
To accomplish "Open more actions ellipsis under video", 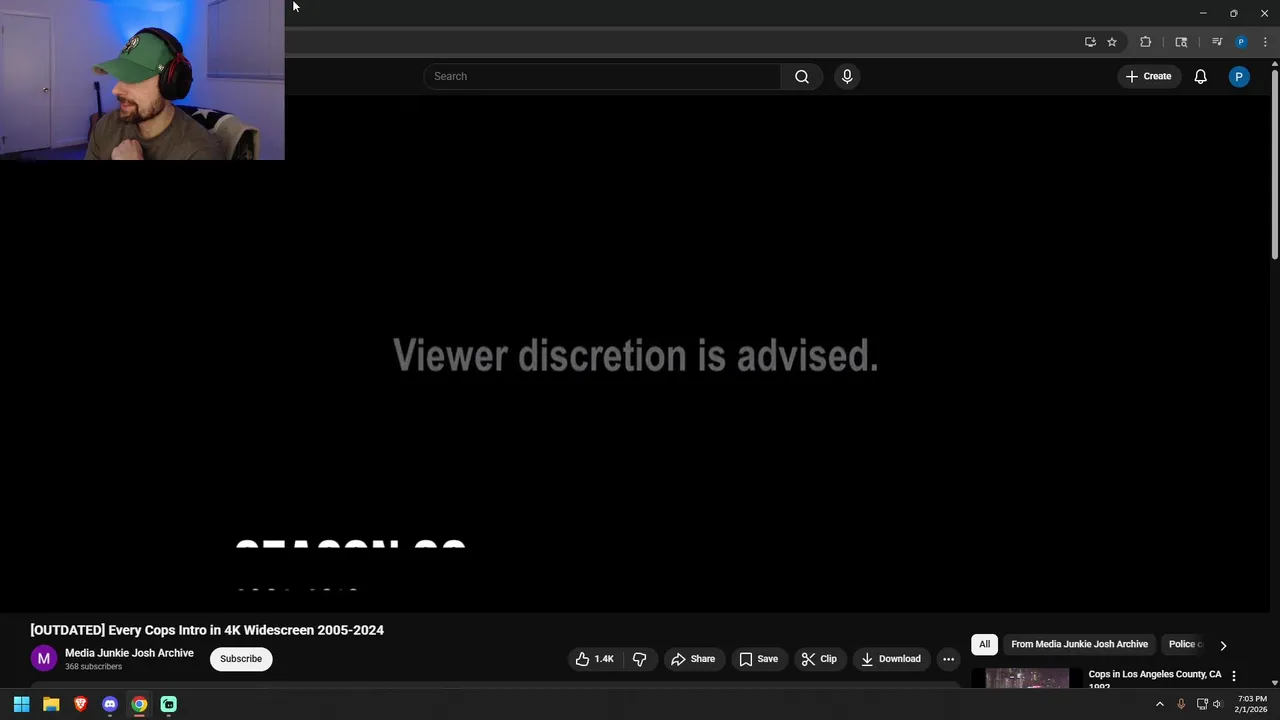I will pos(948,659).
